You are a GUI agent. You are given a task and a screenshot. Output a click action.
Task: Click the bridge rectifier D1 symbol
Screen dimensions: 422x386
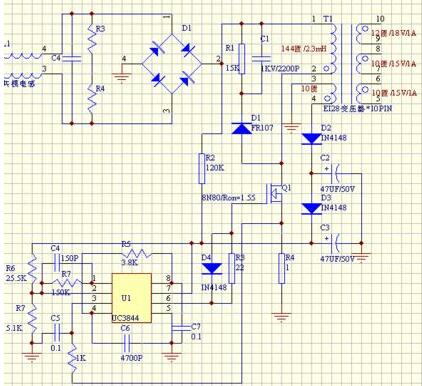click(172, 63)
